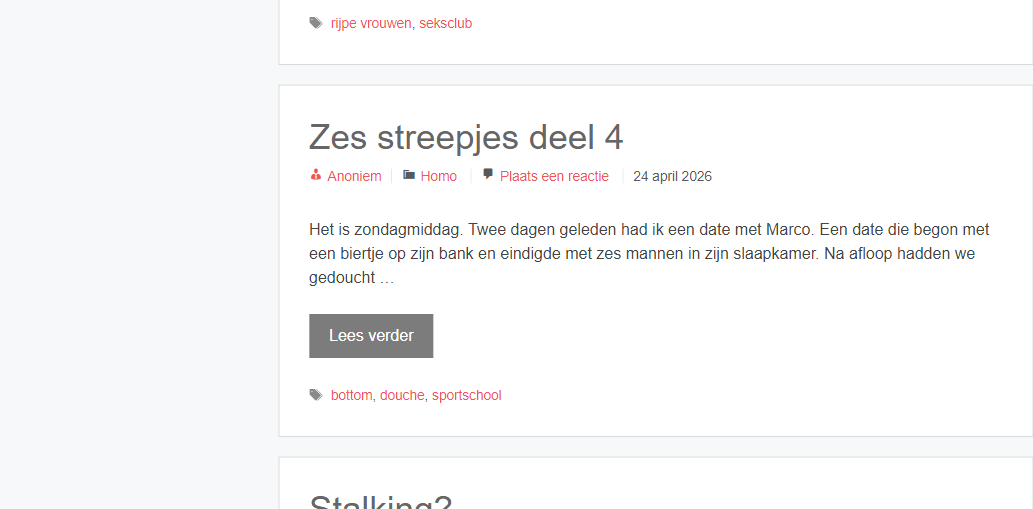The height and width of the screenshot is (509, 1033).
Task: Open the post Zes streepjes deel 4
Action: tap(466, 137)
